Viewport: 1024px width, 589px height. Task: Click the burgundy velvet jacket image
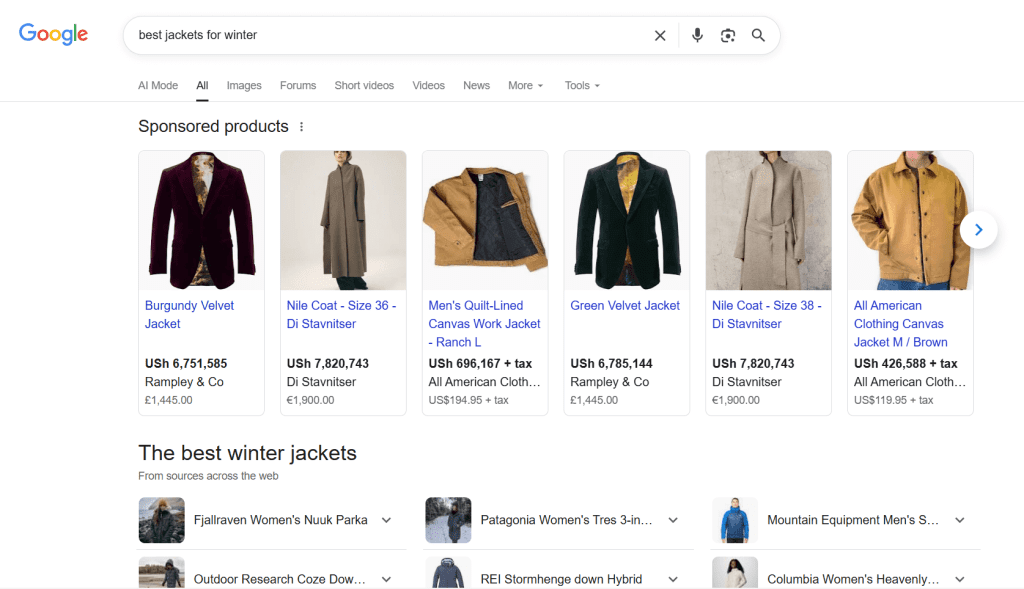click(201, 221)
